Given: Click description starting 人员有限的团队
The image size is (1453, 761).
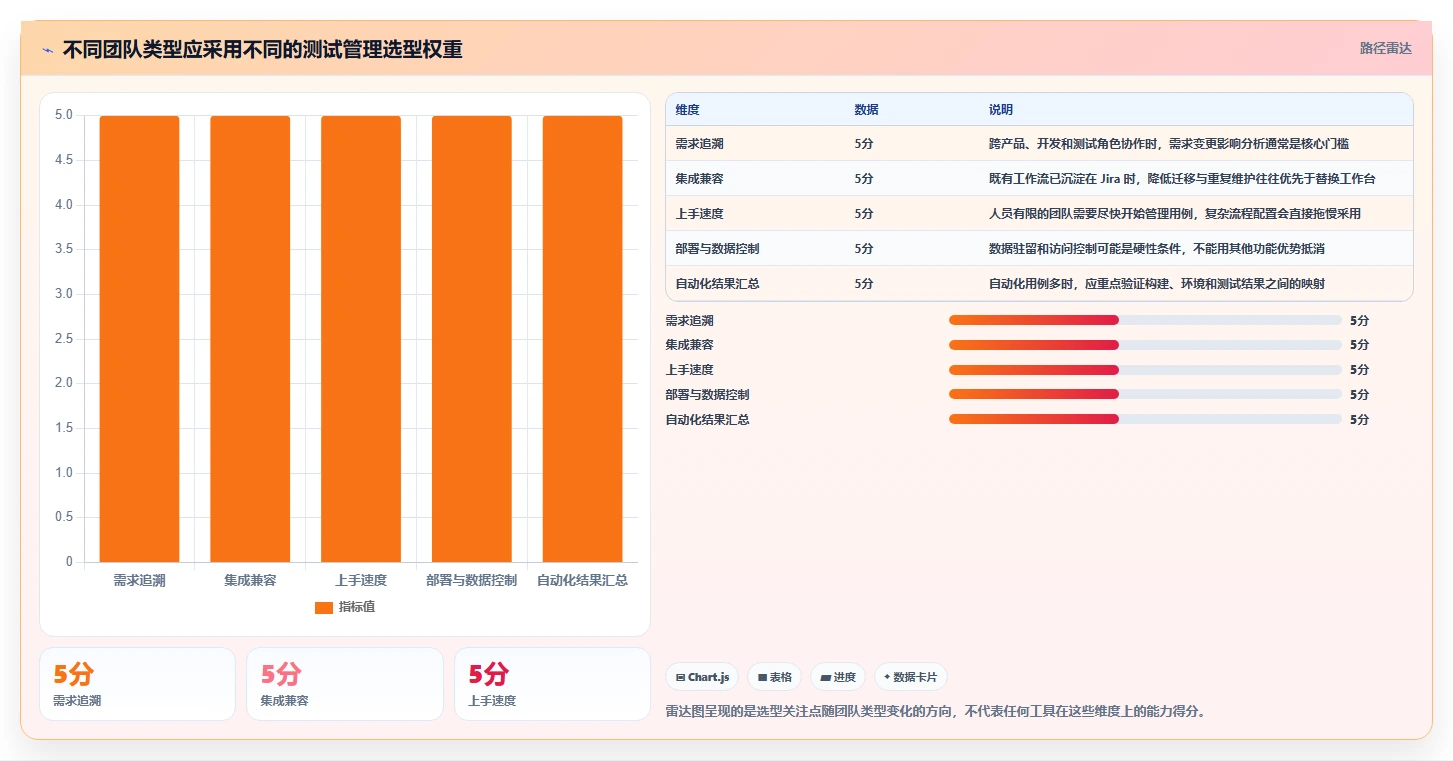Looking at the screenshot, I should pos(1175,214).
